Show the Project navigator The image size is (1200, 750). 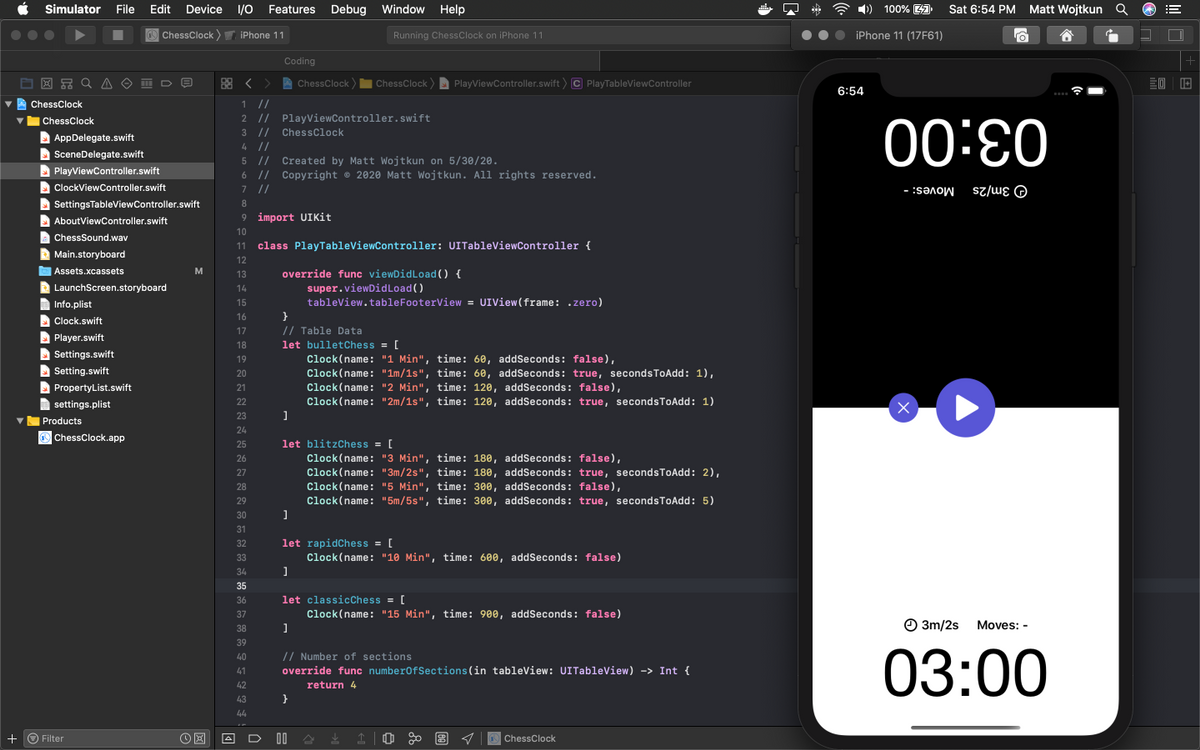point(27,83)
